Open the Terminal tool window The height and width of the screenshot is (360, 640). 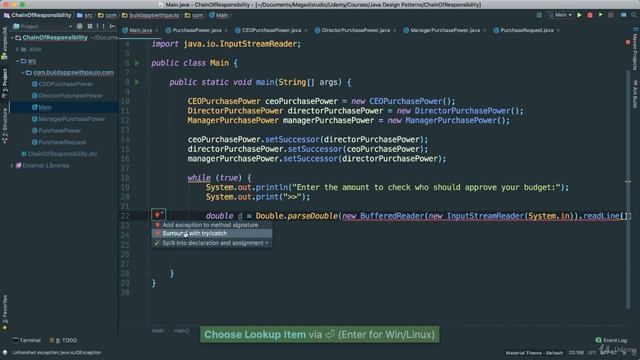[x=27, y=340]
